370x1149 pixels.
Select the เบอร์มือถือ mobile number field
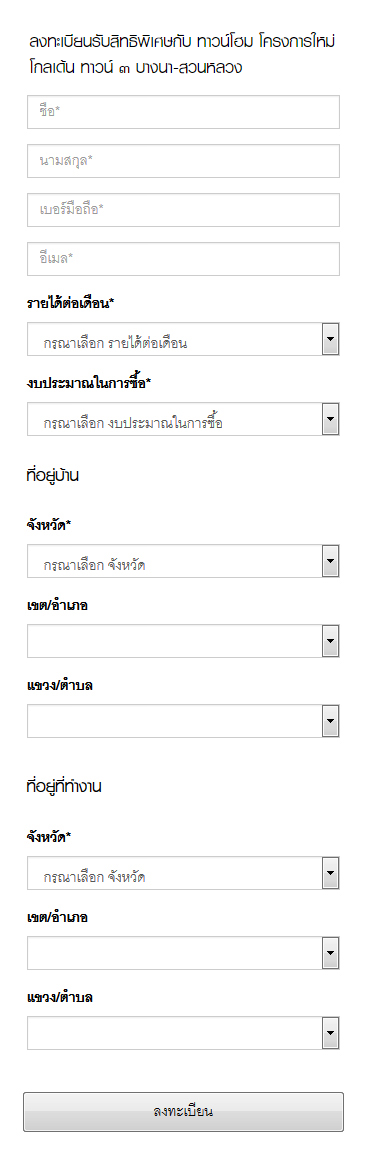[x=183, y=210]
